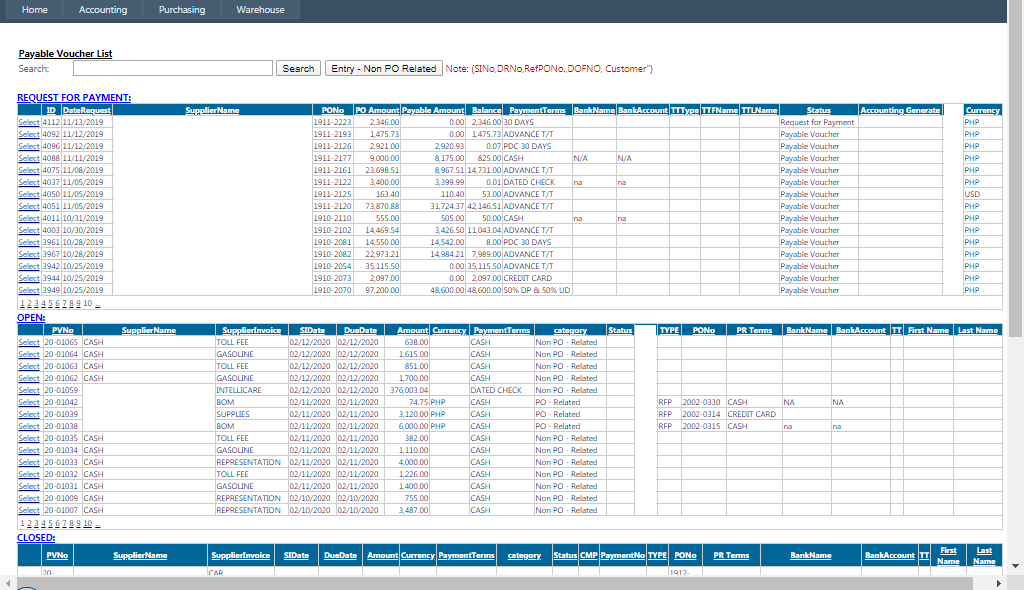Select voucher 20-01007 in OPEN list
The height and width of the screenshot is (590, 1024).
pos(29,510)
